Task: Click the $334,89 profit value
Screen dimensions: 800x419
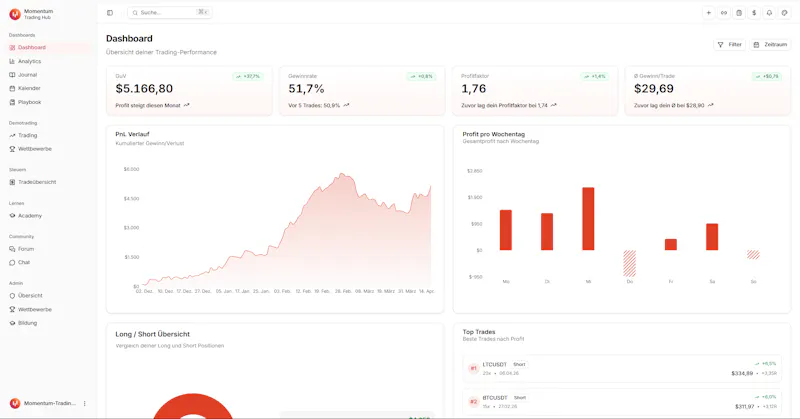Action: point(742,374)
